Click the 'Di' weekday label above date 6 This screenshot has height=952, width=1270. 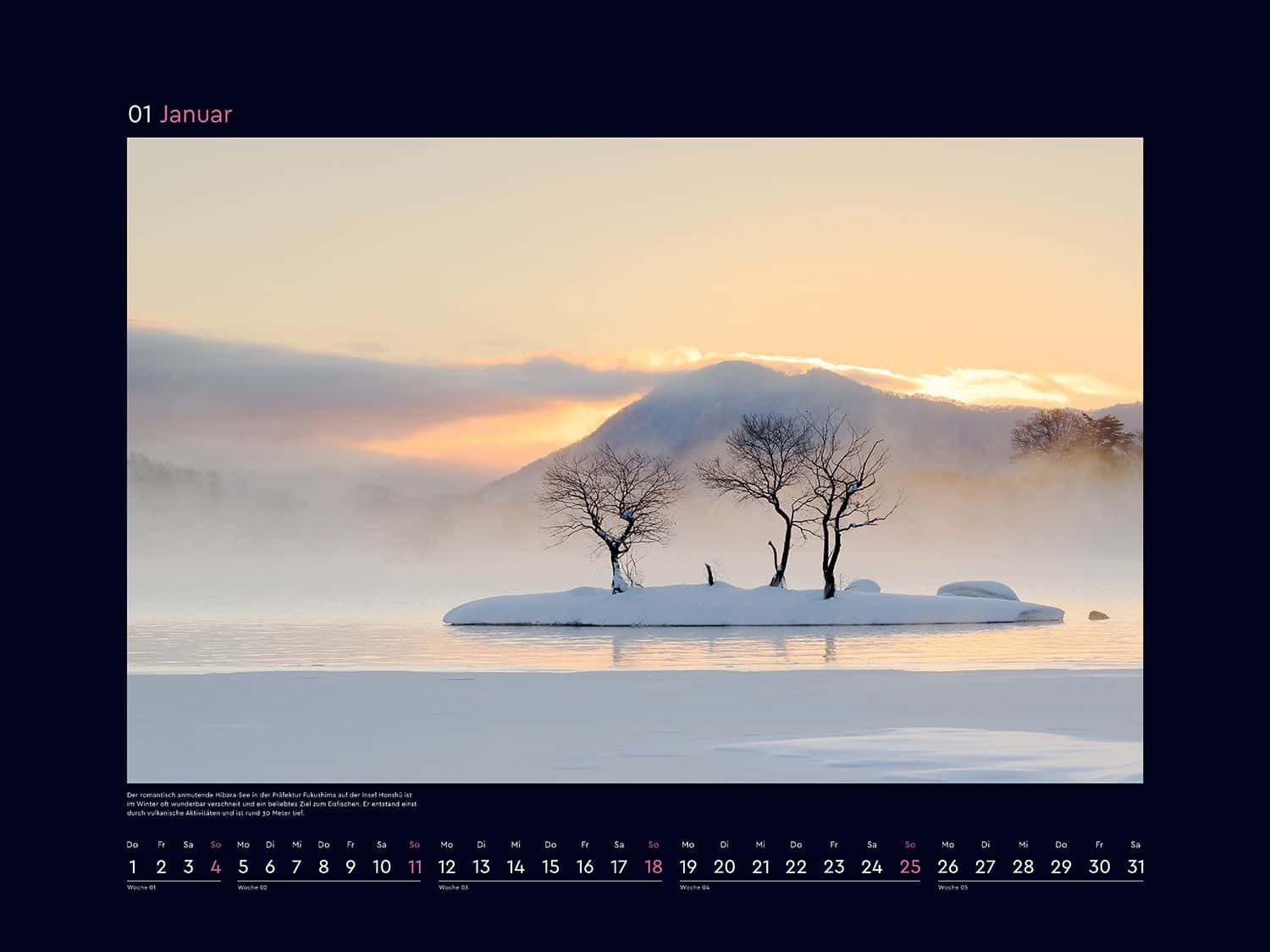pyautogui.click(x=270, y=845)
